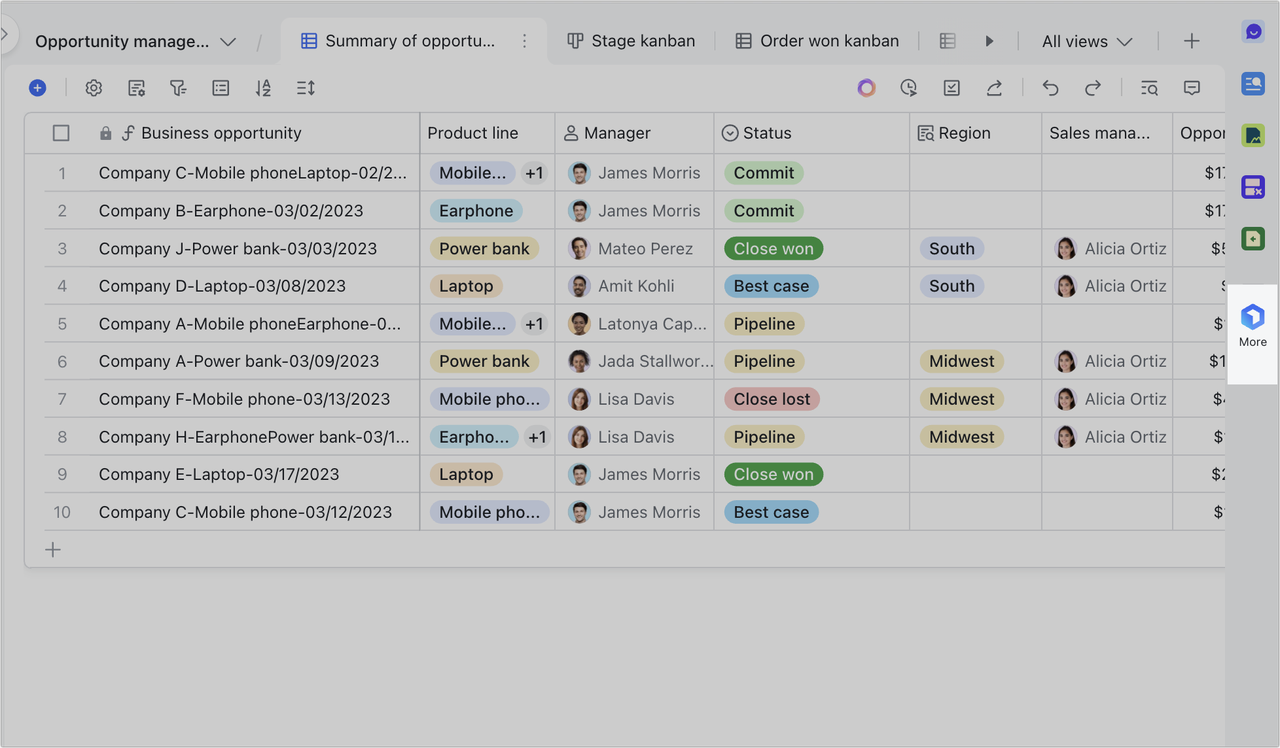This screenshot has width=1280, height=748.
Task: Sort records with the A-Z sort icon
Action: coord(263,88)
